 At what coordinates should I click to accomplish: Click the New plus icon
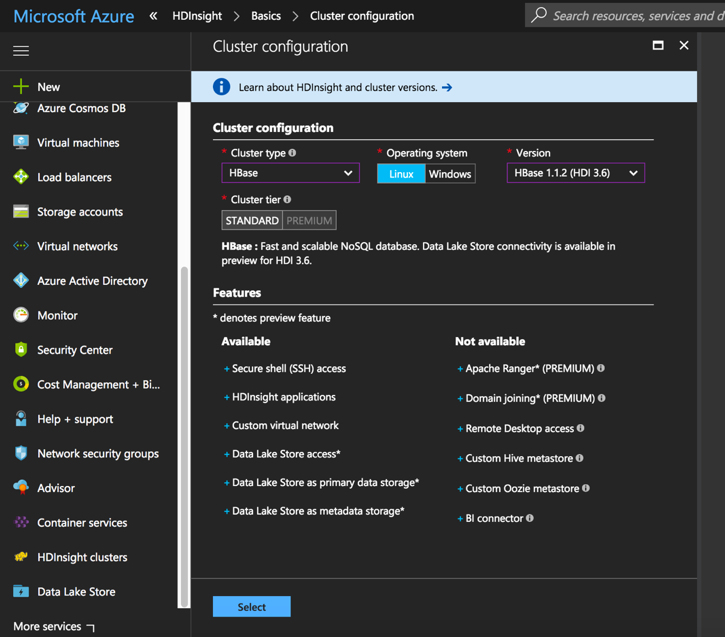[21, 87]
